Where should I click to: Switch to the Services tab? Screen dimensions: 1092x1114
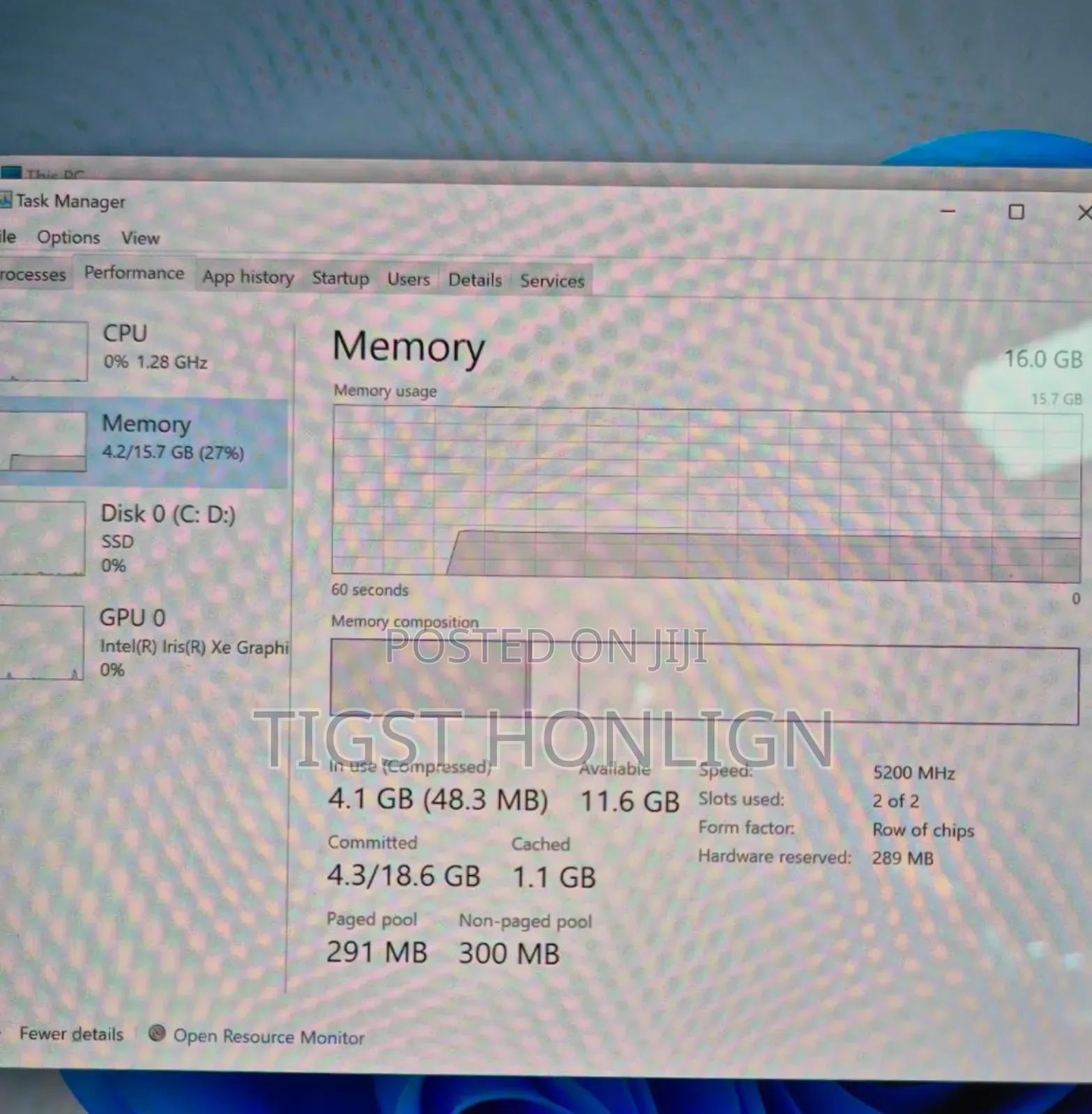552,281
